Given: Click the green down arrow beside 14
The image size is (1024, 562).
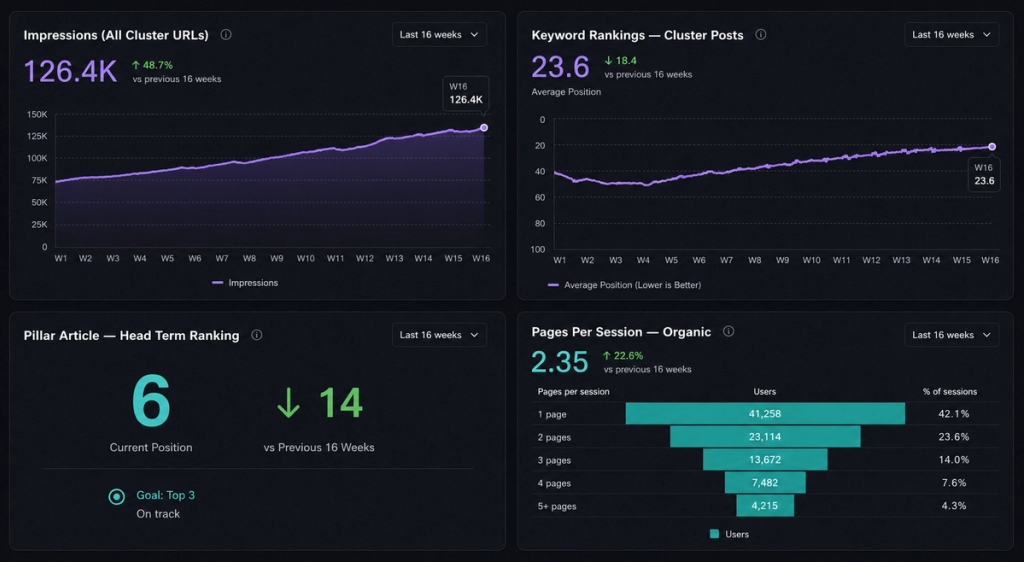Looking at the screenshot, I should [288, 403].
